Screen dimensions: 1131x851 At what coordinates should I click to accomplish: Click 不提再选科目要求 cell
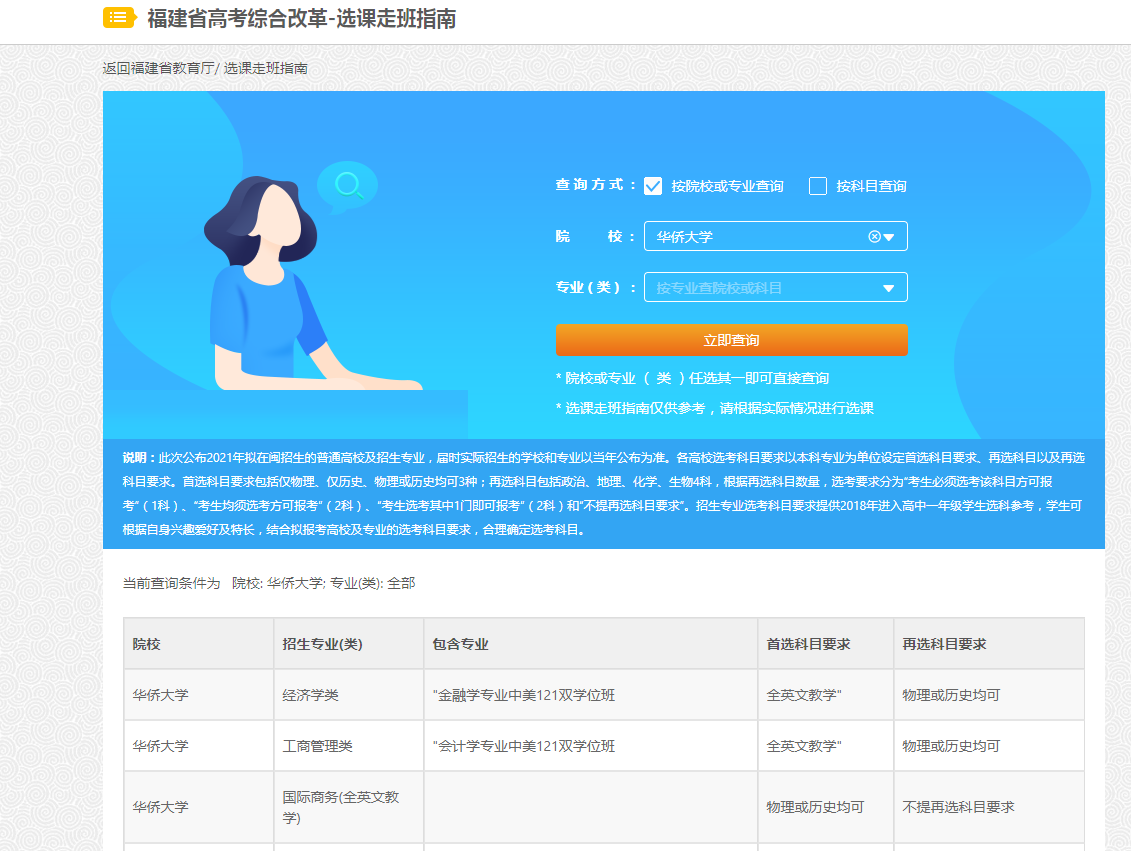989,807
